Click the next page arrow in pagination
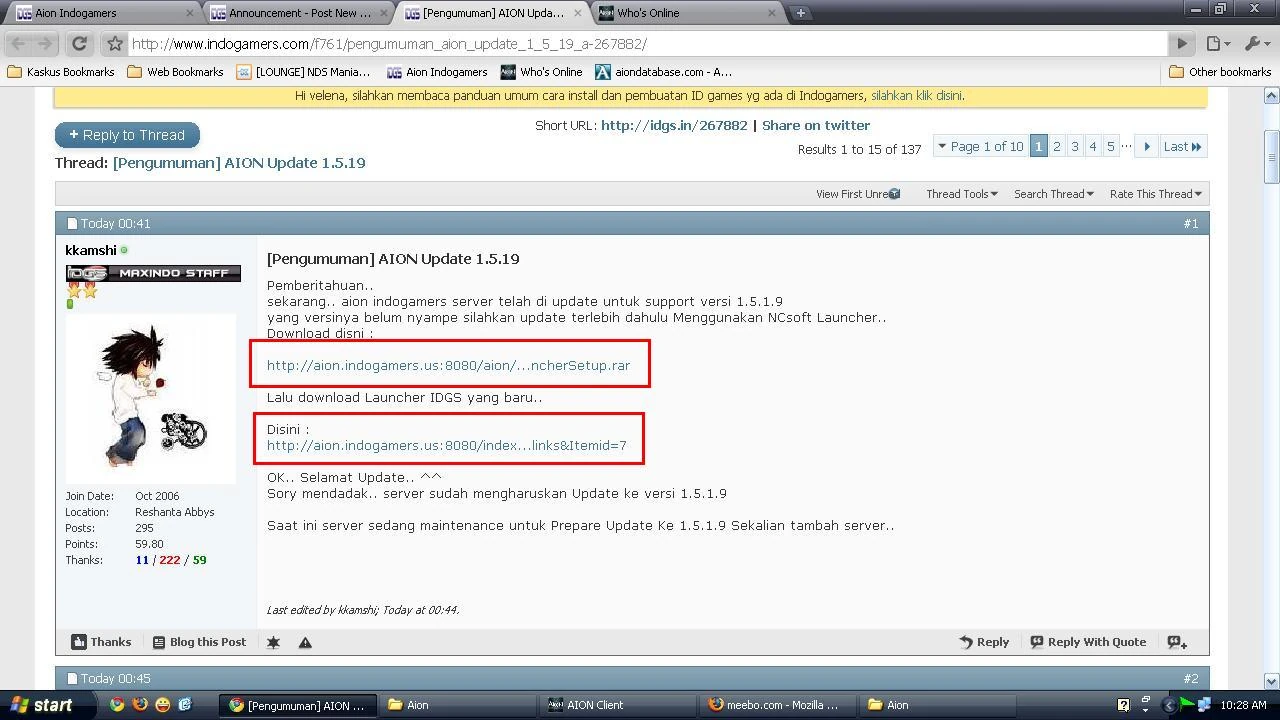This screenshot has height=720, width=1280. [x=1147, y=146]
